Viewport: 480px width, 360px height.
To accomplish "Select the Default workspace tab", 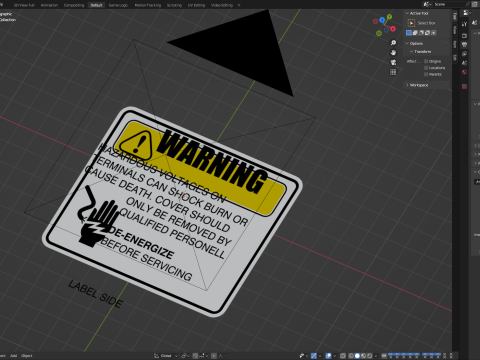I will point(96,5).
